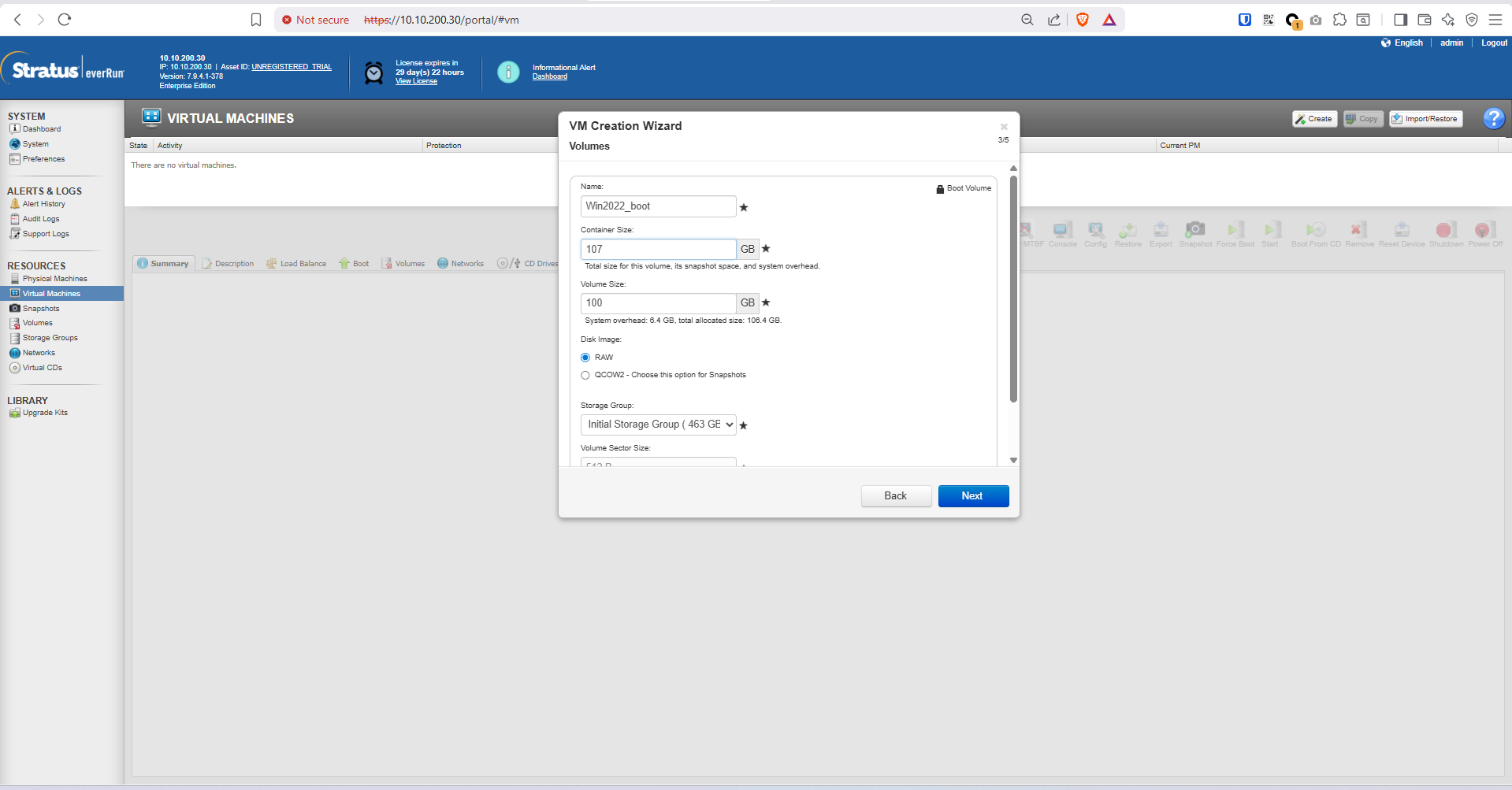Click Next in the VM Creation Wizard
This screenshot has width=1512, height=790.
[x=972, y=496]
